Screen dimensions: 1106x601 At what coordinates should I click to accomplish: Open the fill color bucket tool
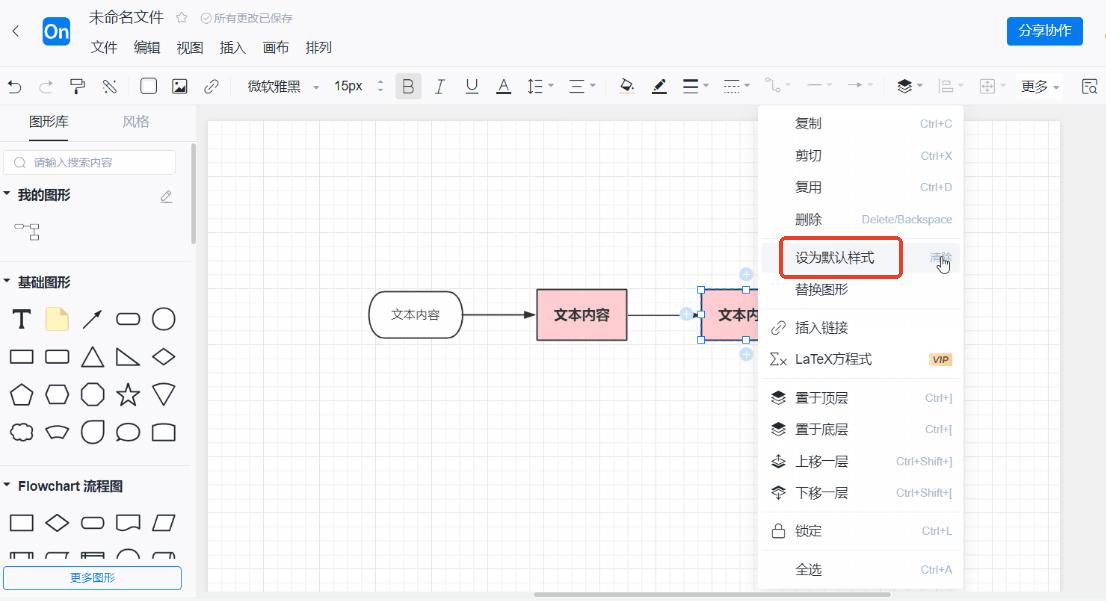627,86
